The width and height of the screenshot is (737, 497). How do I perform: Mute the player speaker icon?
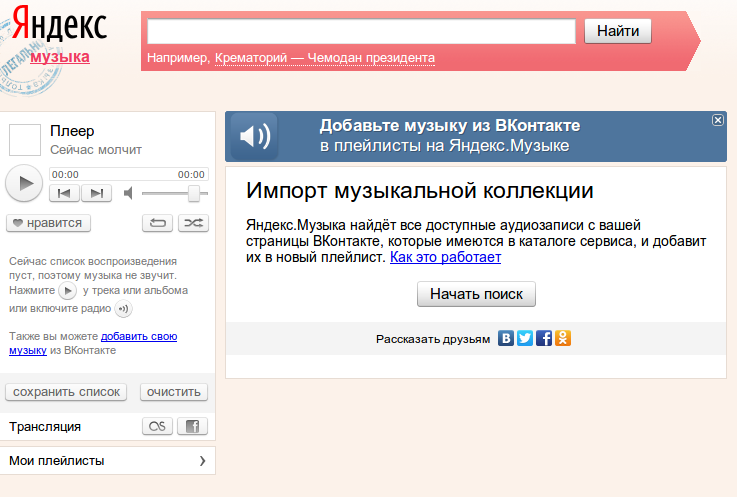pos(128,193)
